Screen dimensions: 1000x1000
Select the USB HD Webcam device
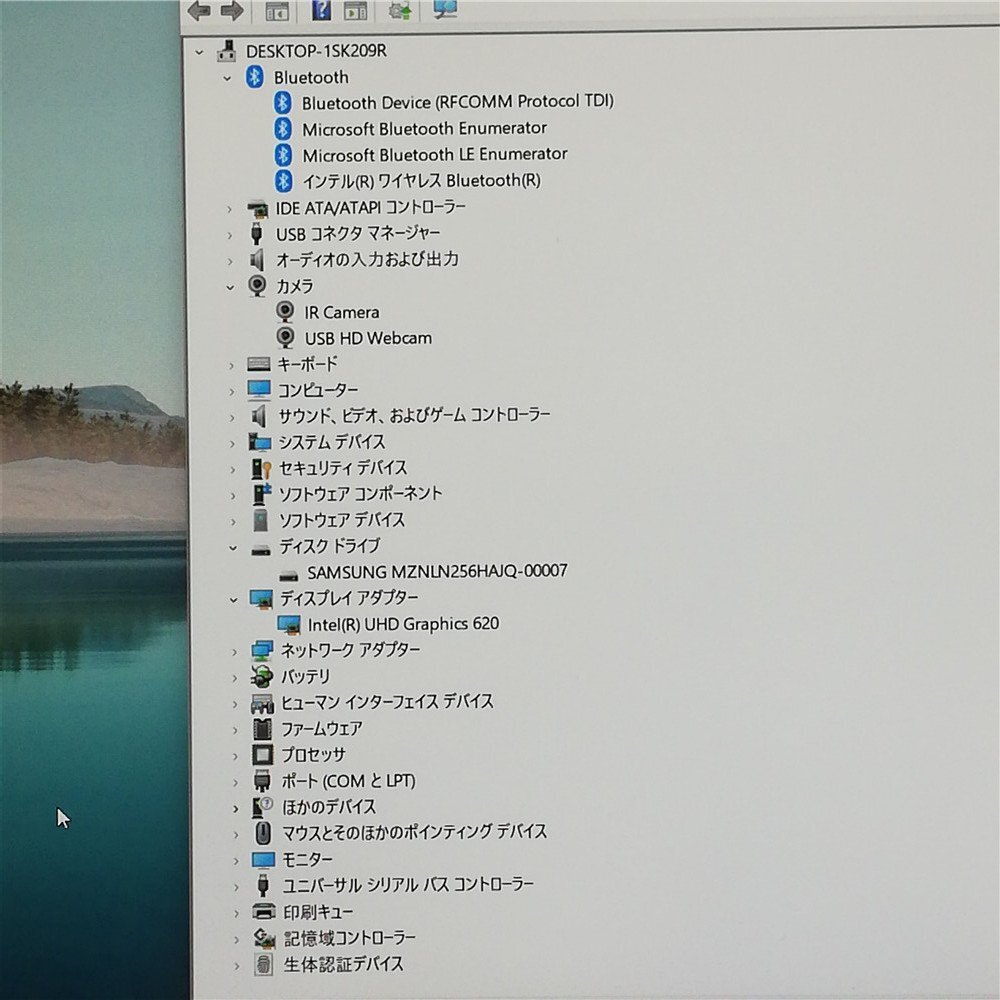(367, 338)
